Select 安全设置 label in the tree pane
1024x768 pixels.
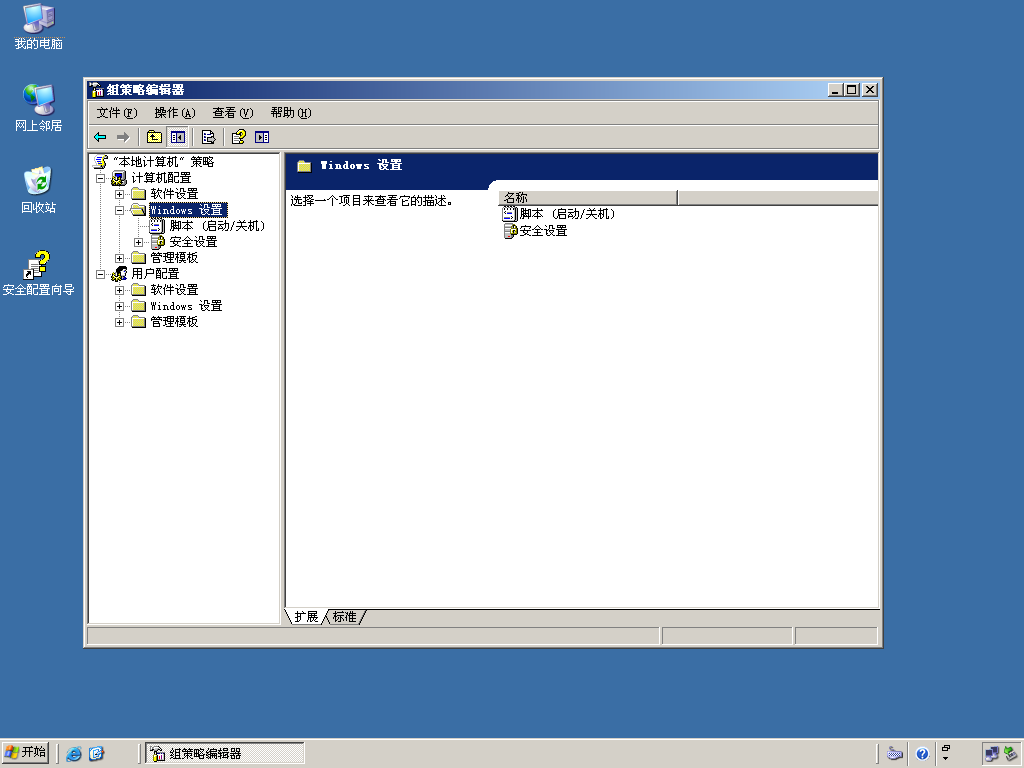point(193,242)
